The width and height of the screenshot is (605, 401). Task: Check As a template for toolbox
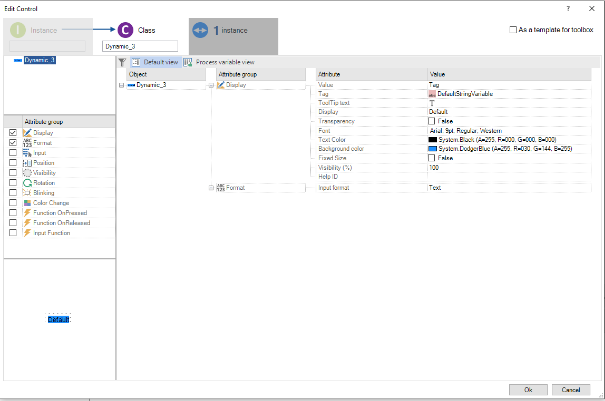click(x=513, y=30)
